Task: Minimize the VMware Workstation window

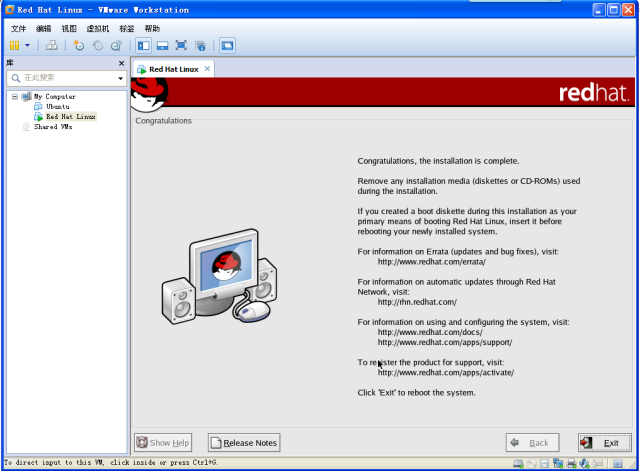Action: point(599,10)
